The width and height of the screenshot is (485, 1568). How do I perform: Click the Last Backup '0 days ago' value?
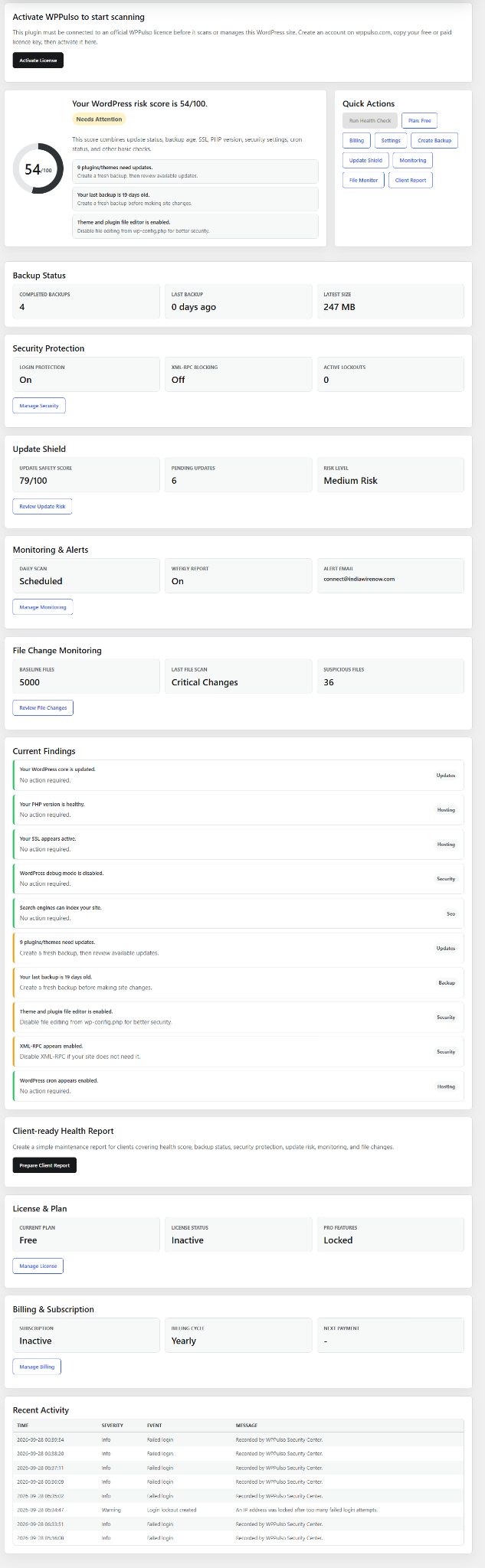pyautogui.click(x=194, y=307)
